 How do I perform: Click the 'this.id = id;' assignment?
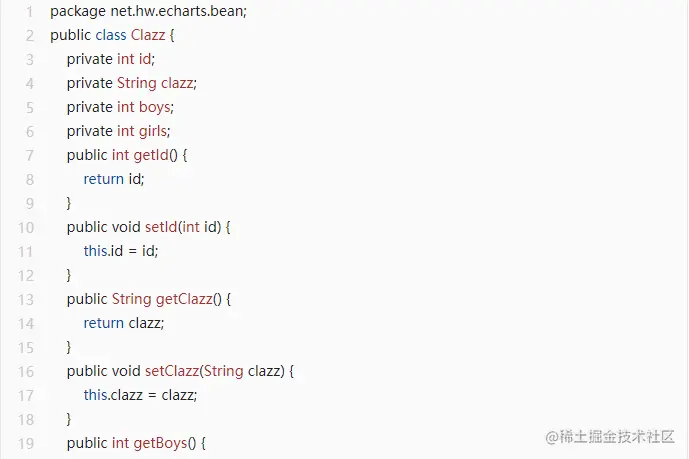point(121,251)
